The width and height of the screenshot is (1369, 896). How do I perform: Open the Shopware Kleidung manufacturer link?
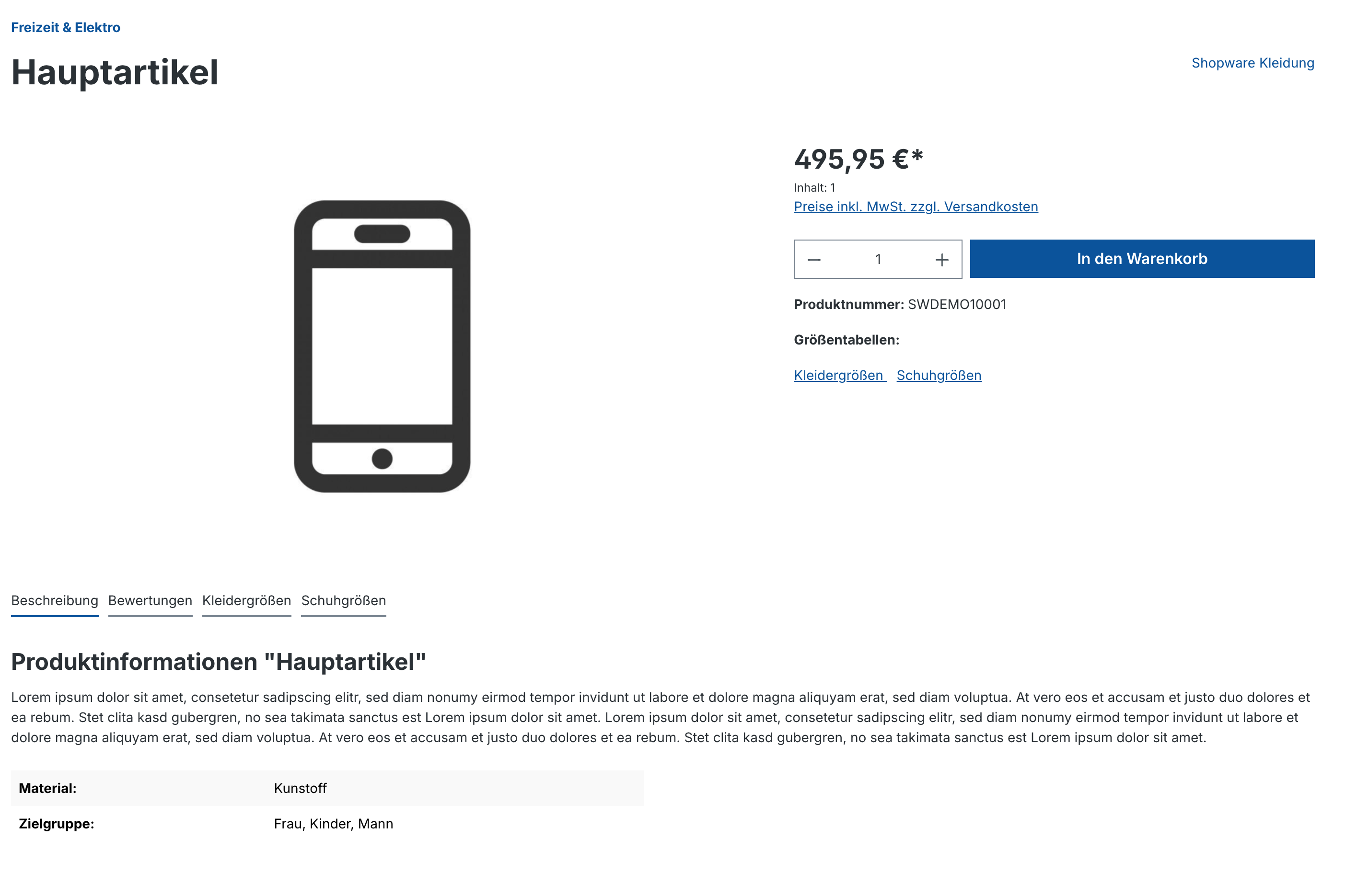[x=1252, y=63]
